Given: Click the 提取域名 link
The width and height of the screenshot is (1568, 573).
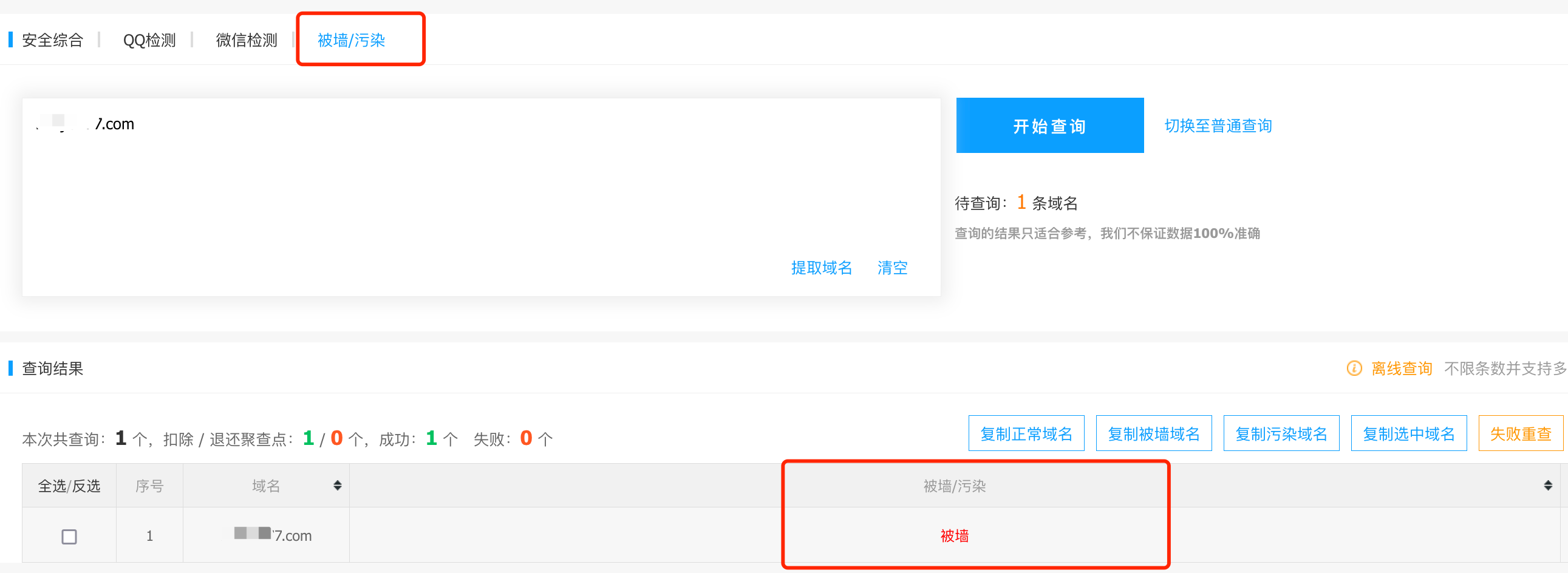Looking at the screenshot, I should [822, 268].
